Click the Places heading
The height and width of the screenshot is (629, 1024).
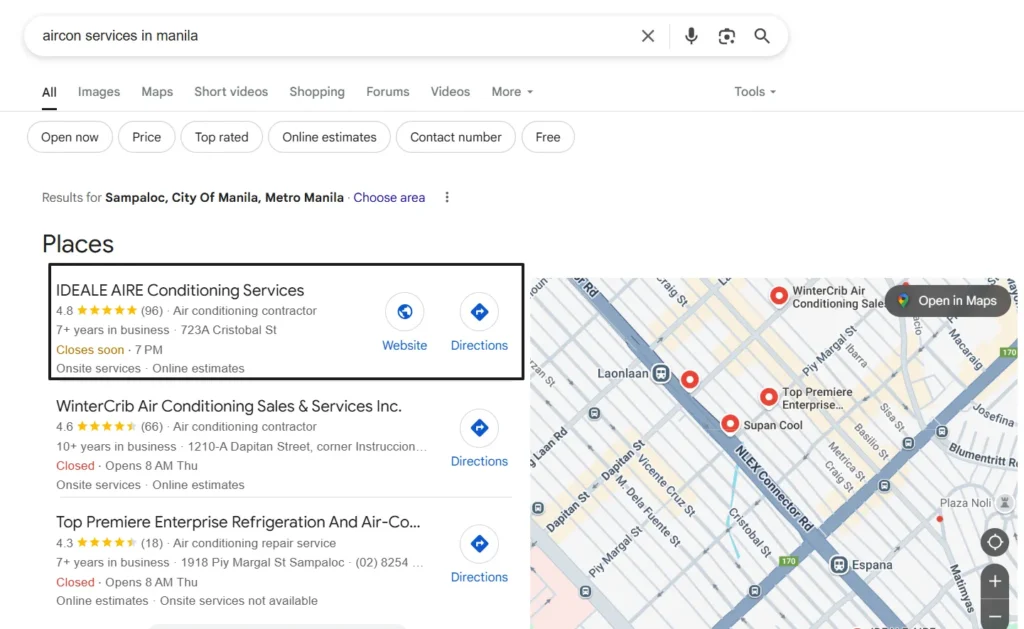tap(78, 244)
